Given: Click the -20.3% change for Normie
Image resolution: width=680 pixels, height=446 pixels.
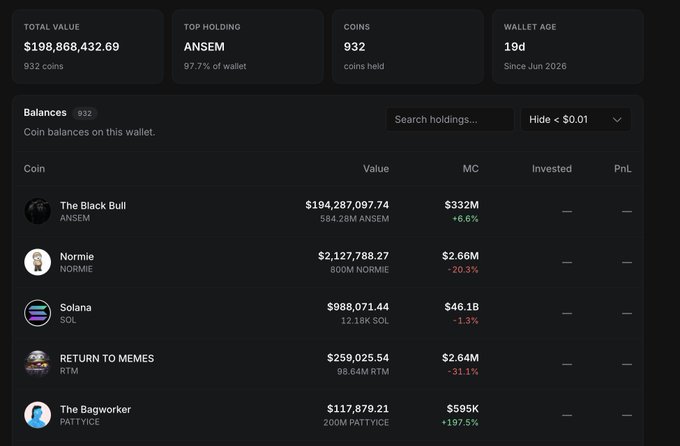Looking at the screenshot, I should coord(463,269).
